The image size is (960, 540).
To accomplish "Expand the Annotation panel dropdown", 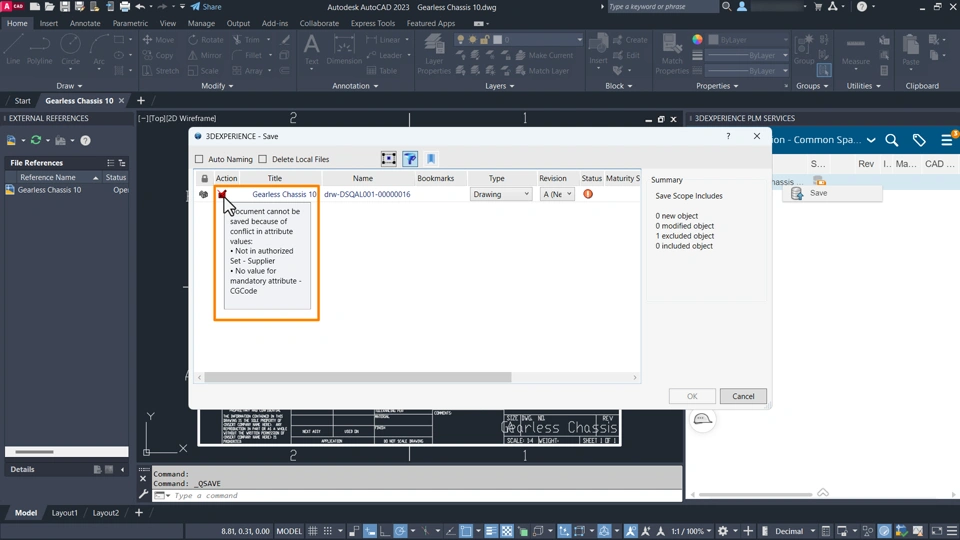I will click(x=355, y=86).
